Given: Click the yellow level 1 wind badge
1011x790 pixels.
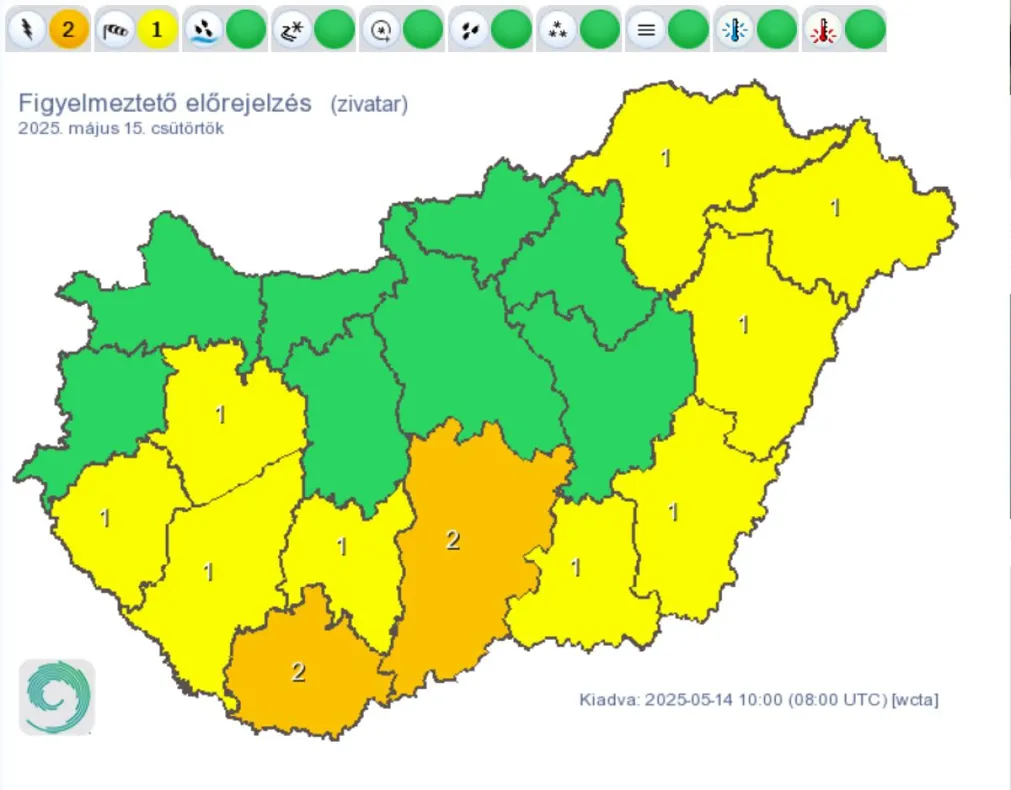Looking at the screenshot, I should tap(157, 30).
